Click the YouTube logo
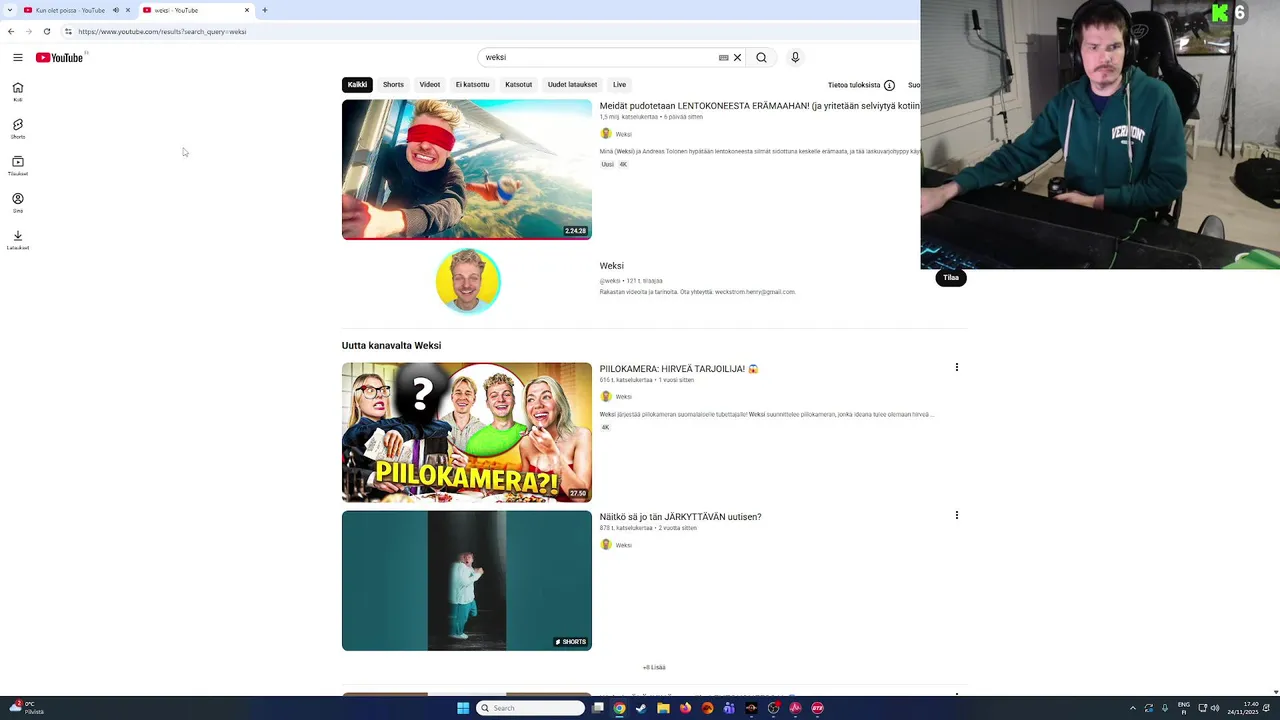This screenshot has height=720, width=1280. pos(60,57)
